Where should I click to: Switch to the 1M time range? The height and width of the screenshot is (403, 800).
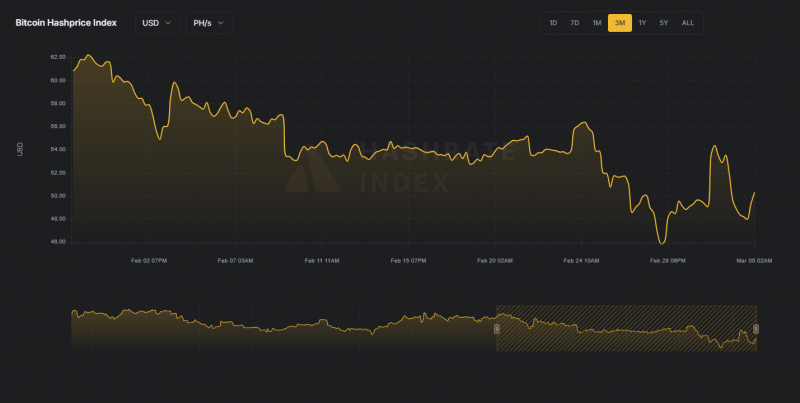coord(596,23)
